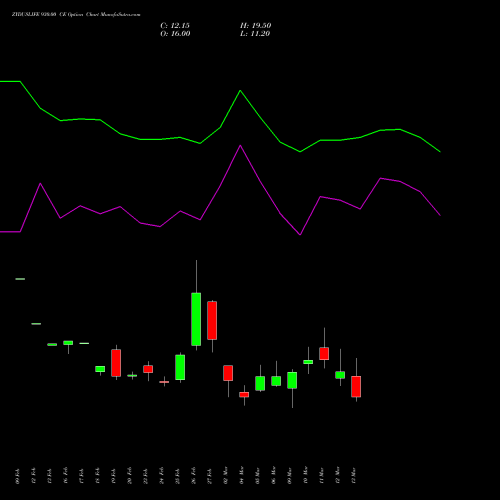Click the green indicator line's highest peak
This screenshot has width=500, height=500.
pos(240,91)
